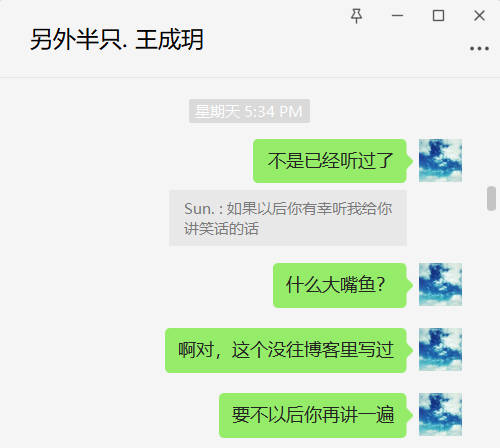Click avatar beside "啊对，这个没往博客里写过" message
This screenshot has width=500, height=448.
440,349
